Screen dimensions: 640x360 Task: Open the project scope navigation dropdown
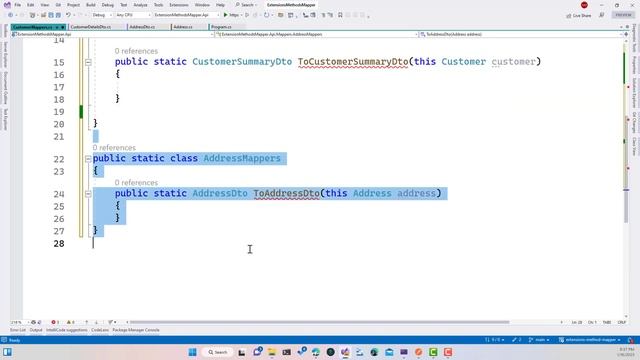pyautogui.click(x=112, y=34)
